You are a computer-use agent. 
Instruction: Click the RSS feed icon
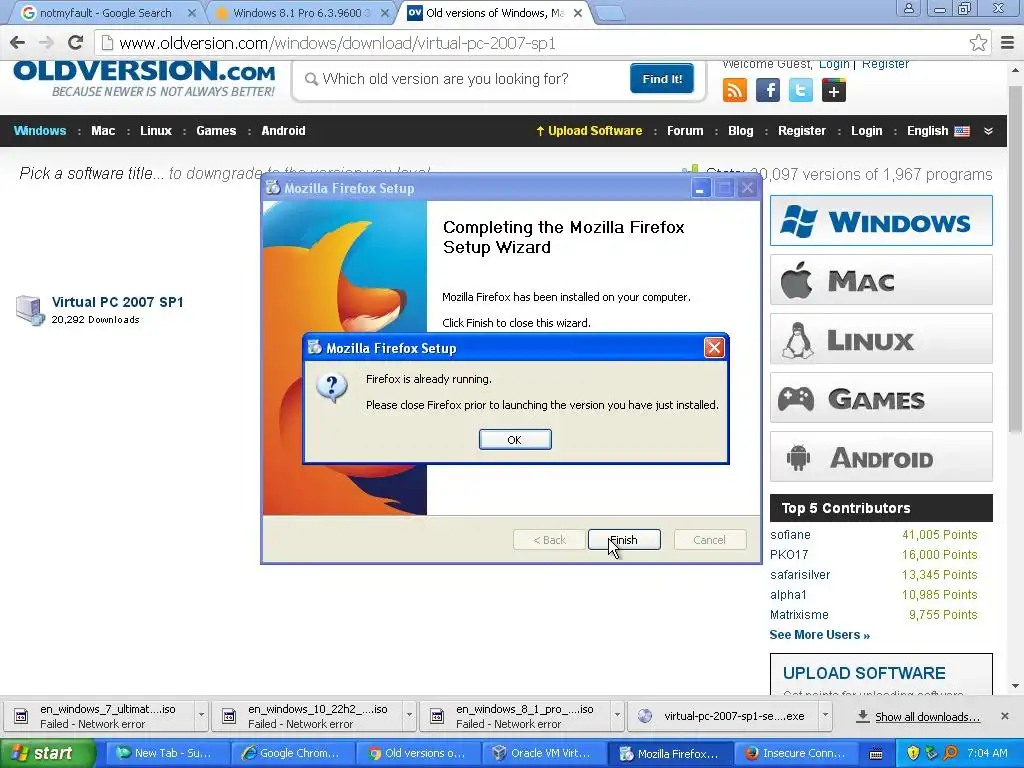click(x=735, y=90)
